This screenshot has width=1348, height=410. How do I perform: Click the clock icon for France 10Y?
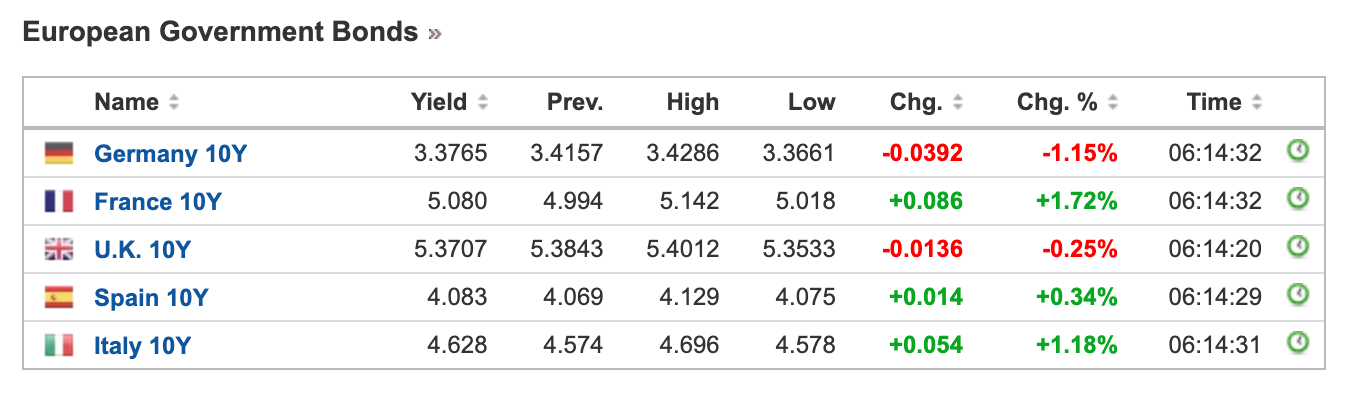click(x=1297, y=200)
